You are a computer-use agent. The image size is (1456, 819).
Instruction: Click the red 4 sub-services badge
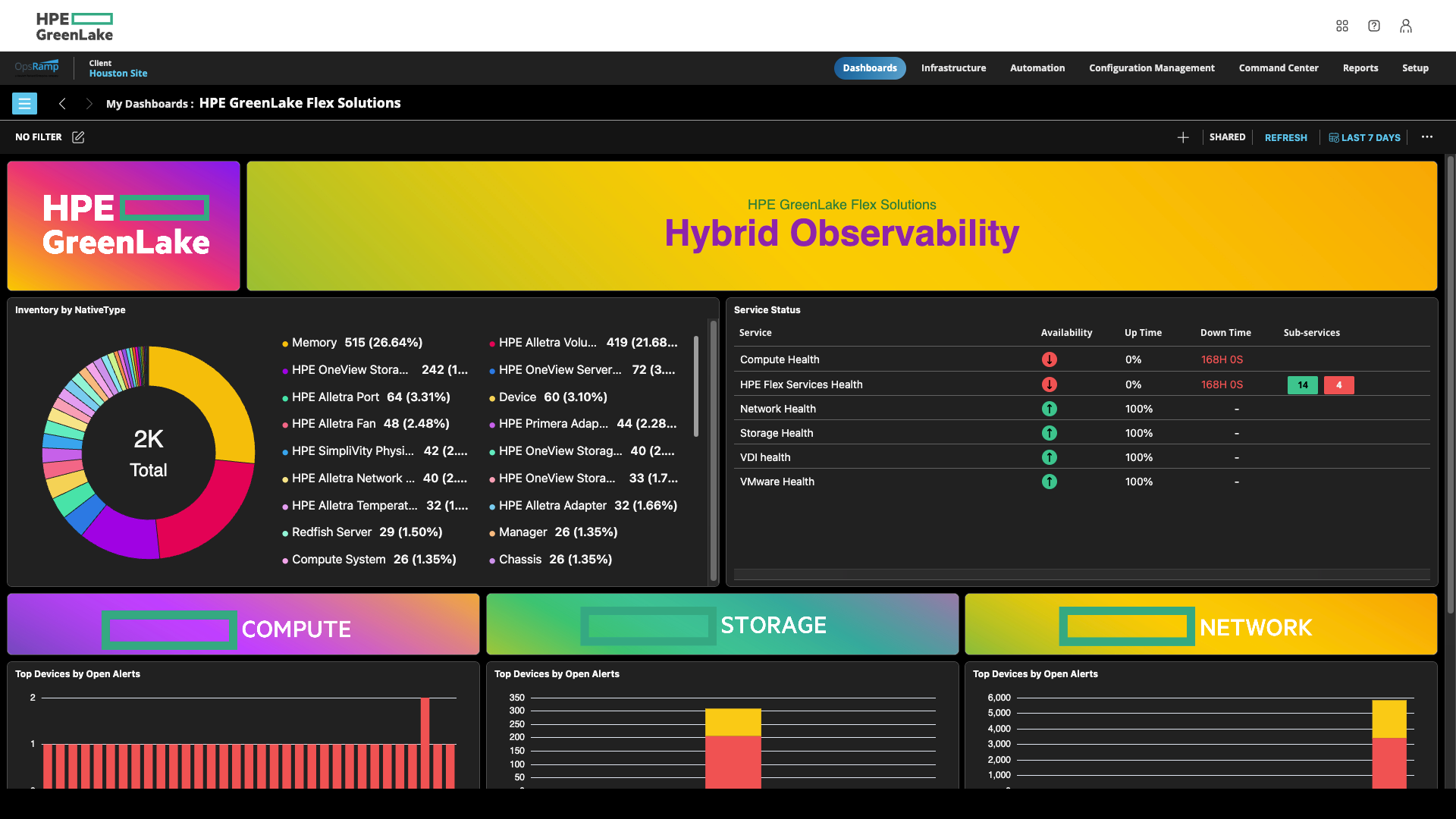click(x=1338, y=385)
